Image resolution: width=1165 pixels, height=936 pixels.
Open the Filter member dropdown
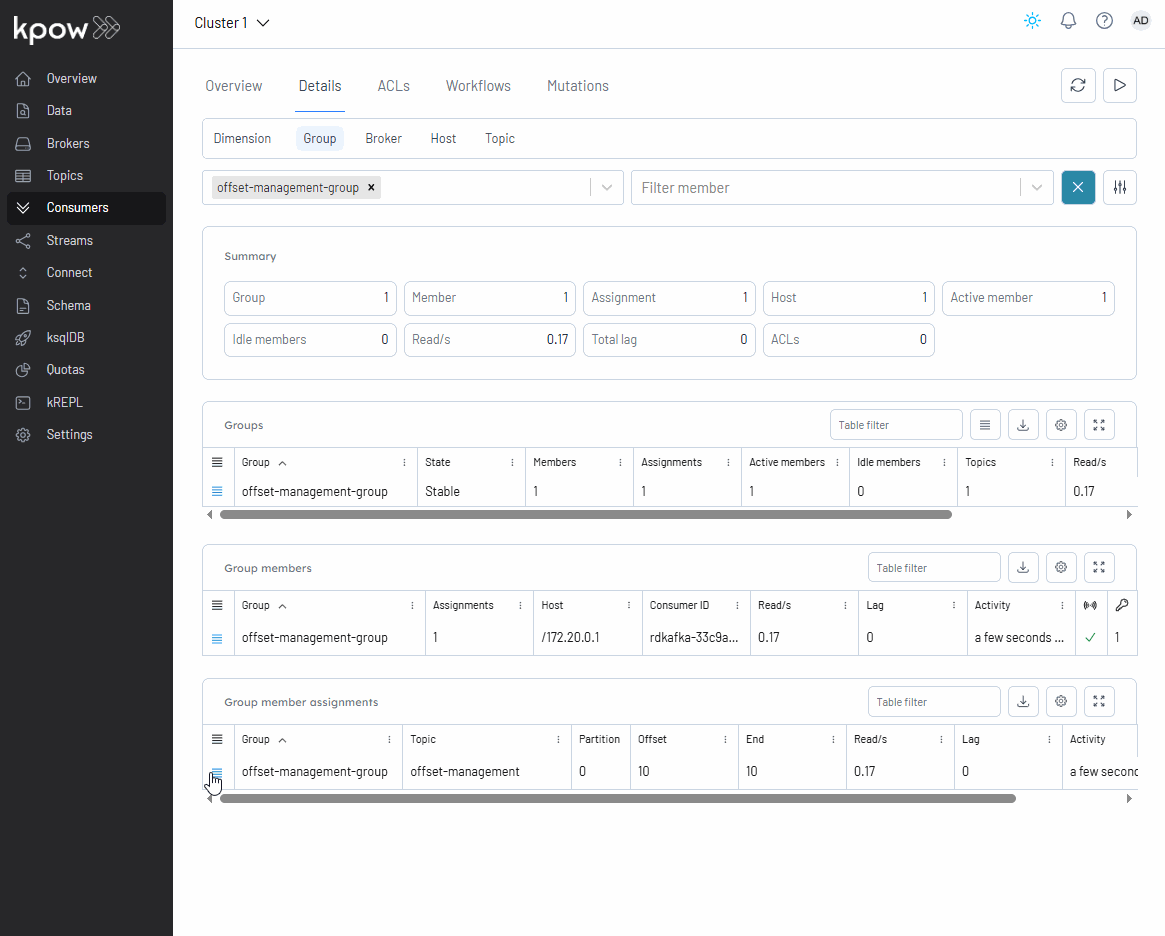point(1036,188)
